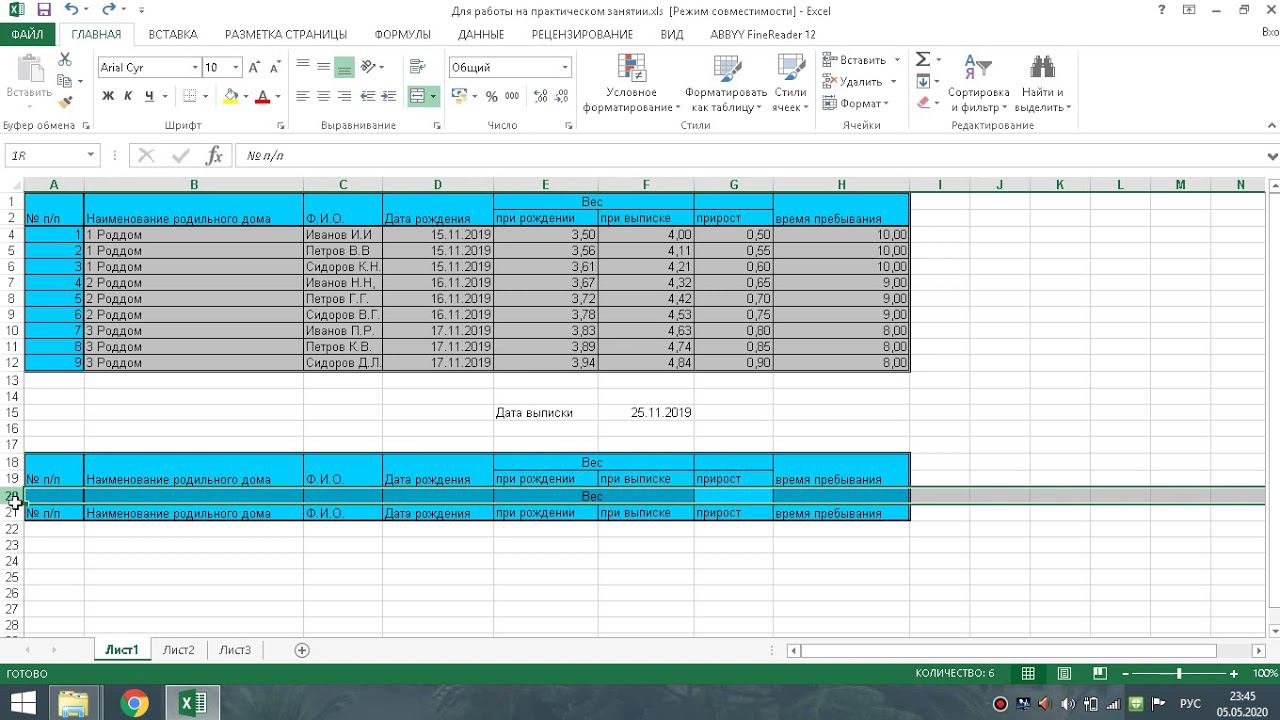Increase the decimal places
The width and height of the screenshot is (1280, 720).
click(x=541, y=96)
